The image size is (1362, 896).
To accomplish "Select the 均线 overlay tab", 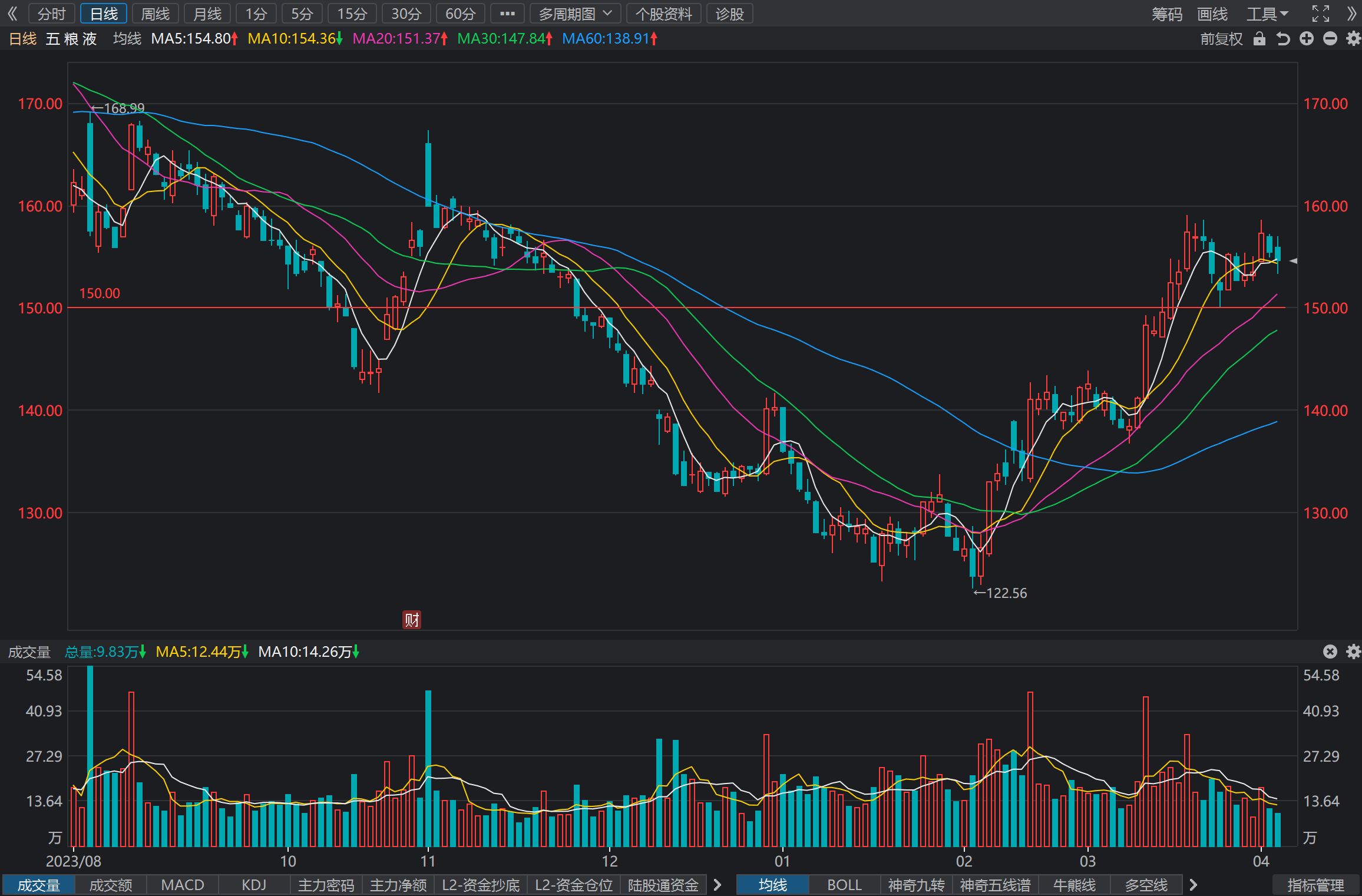I will tap(772, 885).
